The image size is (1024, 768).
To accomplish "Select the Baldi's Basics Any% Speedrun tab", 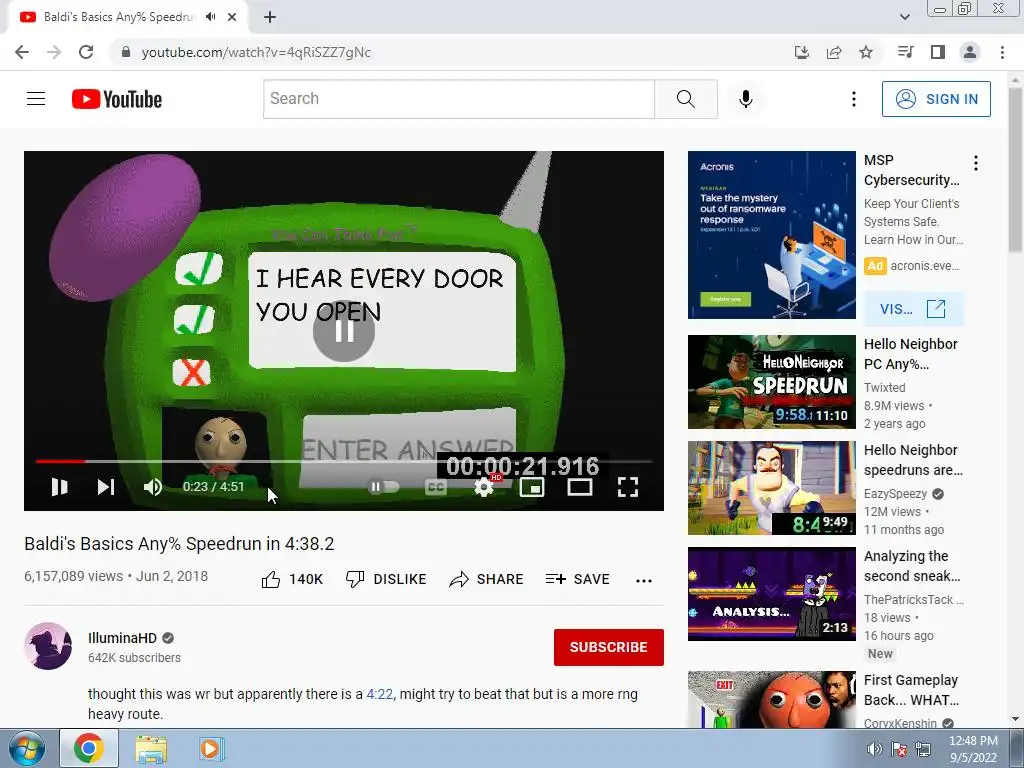I will click(118, 17).
